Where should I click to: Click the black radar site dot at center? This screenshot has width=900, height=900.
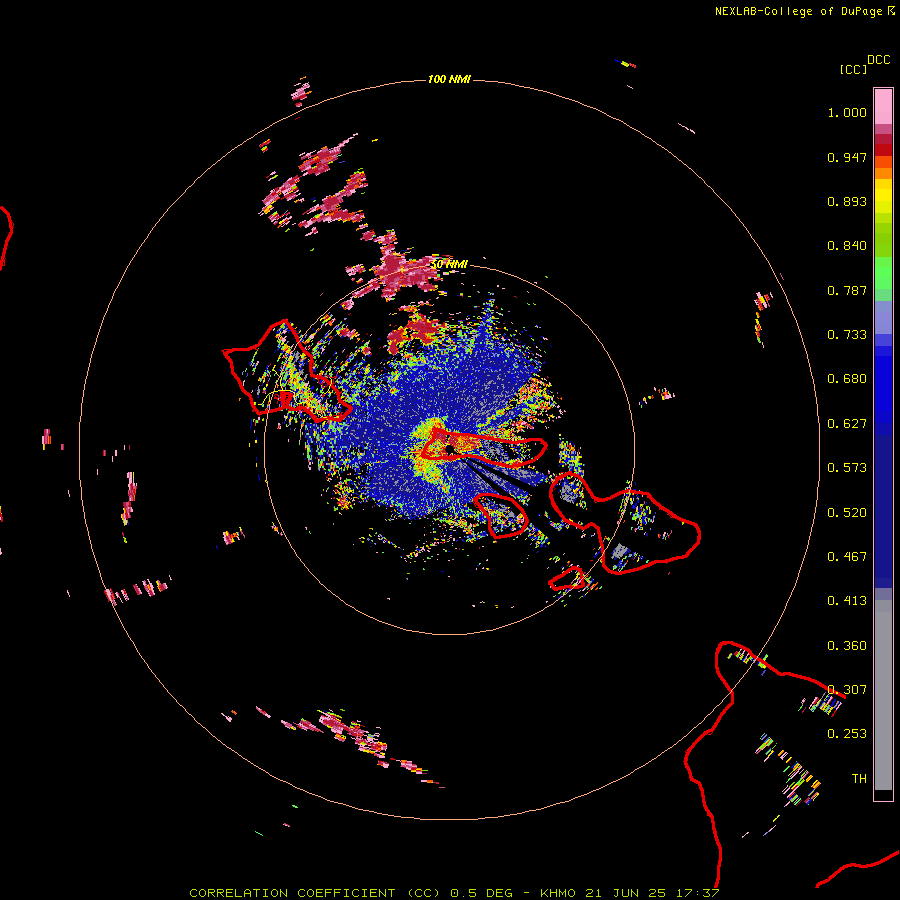click(x=449, y=449)
